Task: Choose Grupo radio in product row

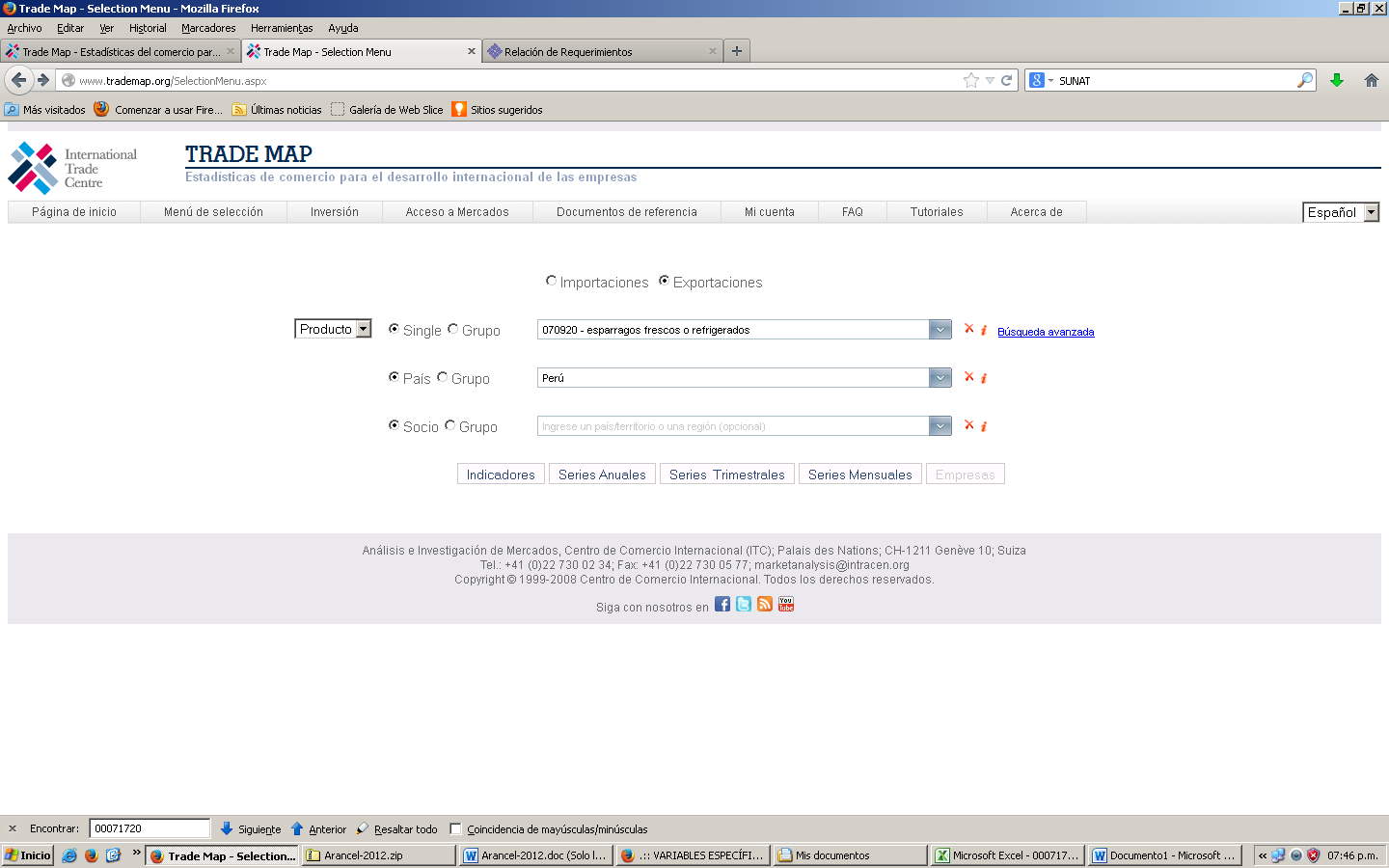Action: click(452, 329)
